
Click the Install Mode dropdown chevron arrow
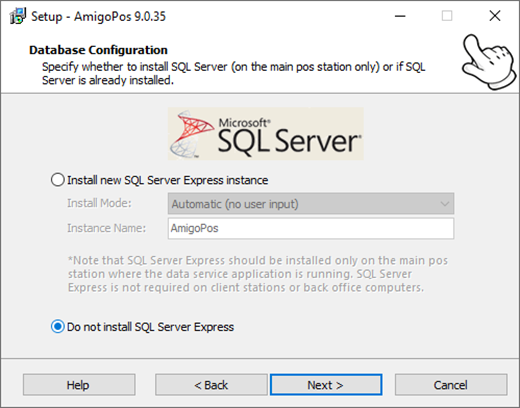point(444,204)
